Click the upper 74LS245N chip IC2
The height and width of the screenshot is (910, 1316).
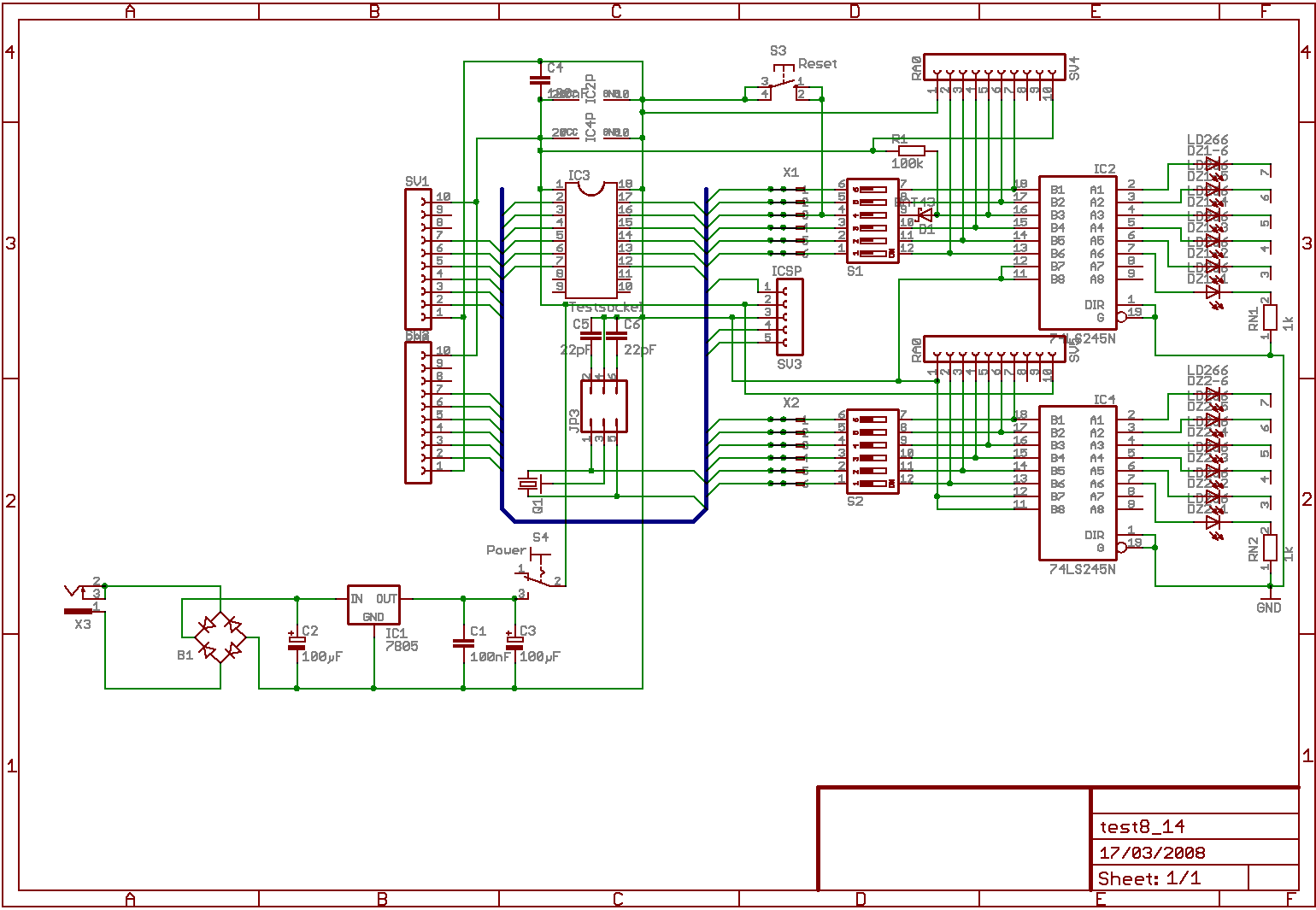pos(1077,253)
